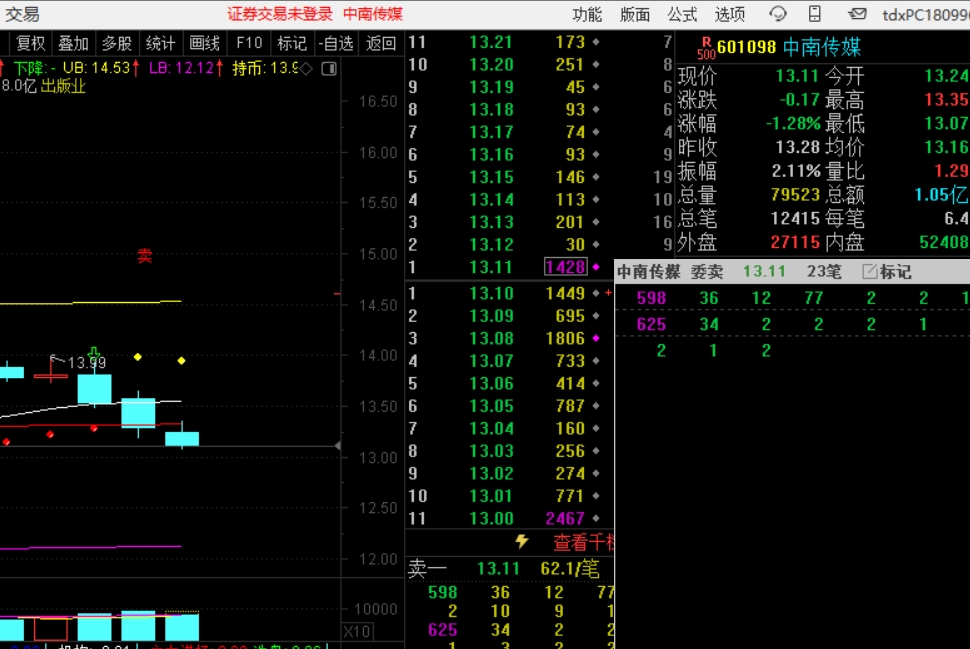The width and height of the screenshot is (970, 649).
Task: Click the 出版业 industry label
Action: coord(63,86)
